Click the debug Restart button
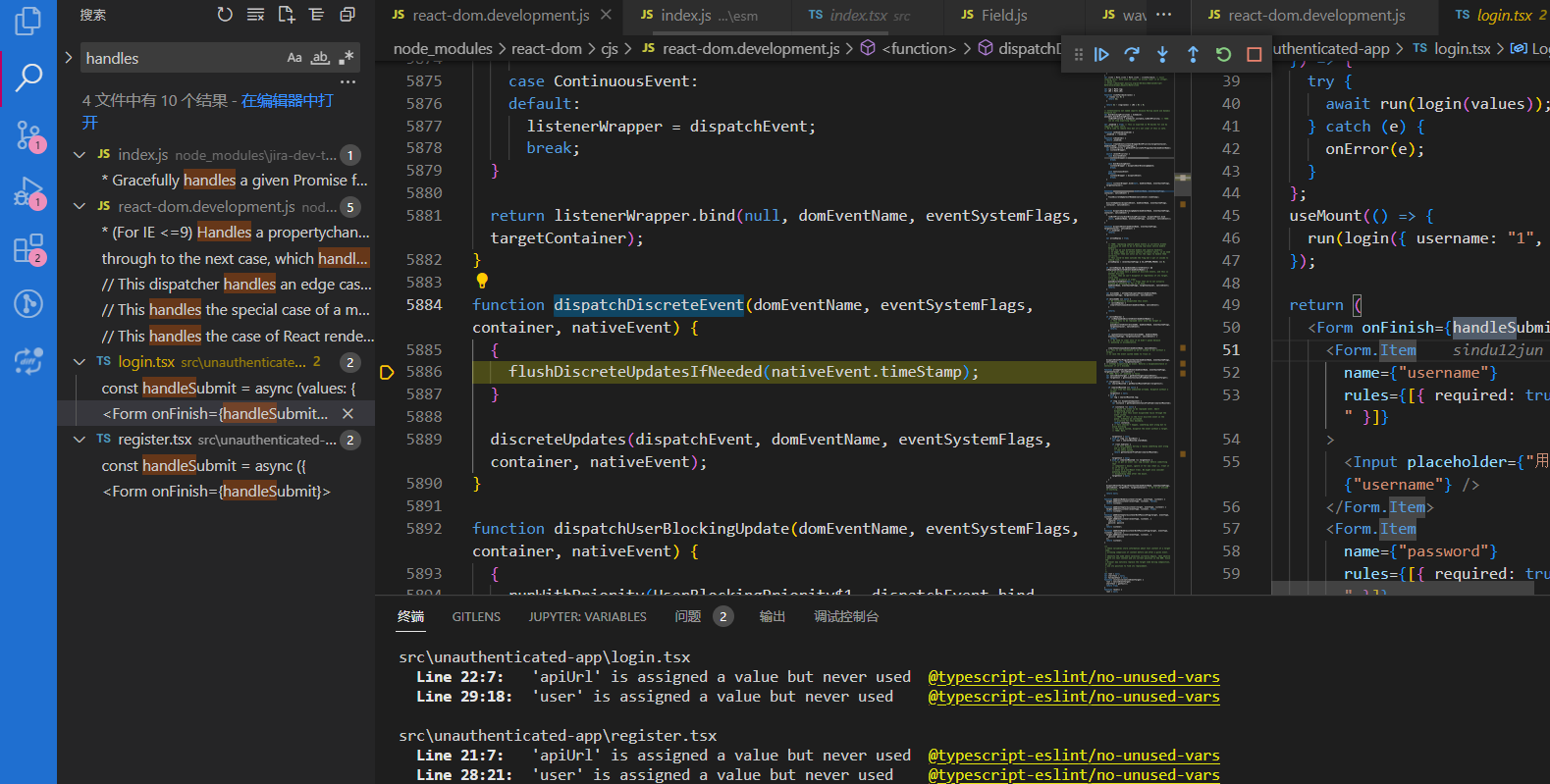 click(x=1223, y=55)
